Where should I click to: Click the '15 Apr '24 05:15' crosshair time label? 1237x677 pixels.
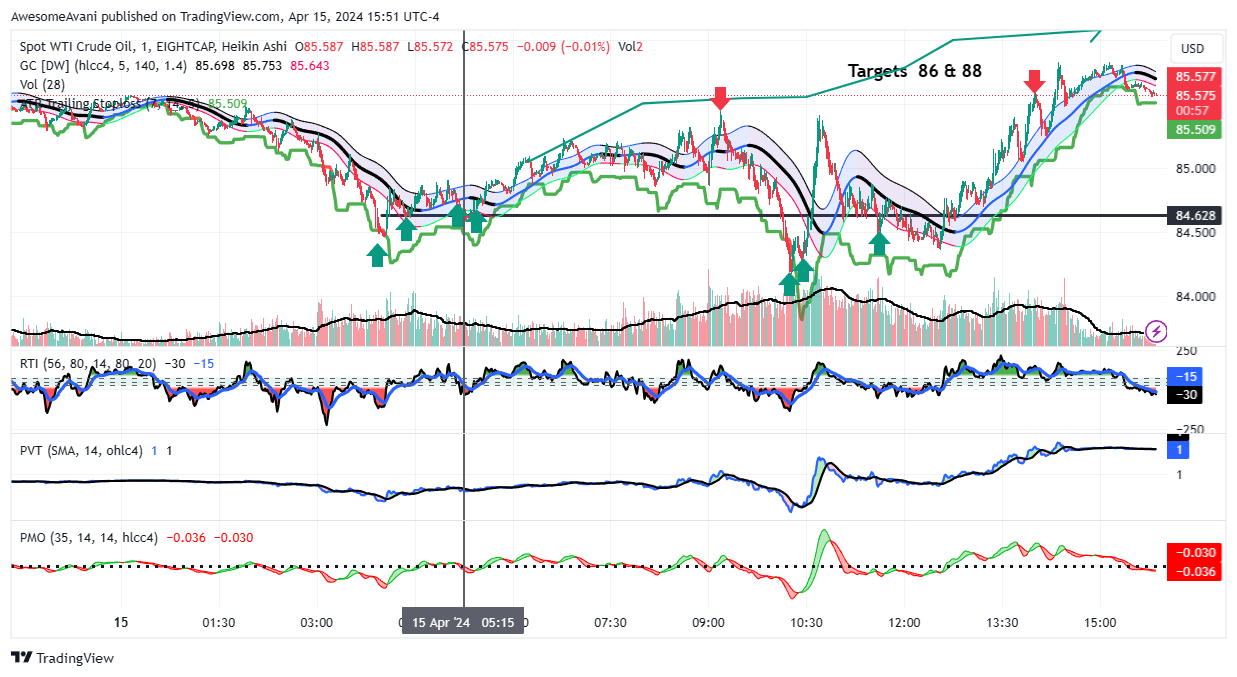coord(463,622)
